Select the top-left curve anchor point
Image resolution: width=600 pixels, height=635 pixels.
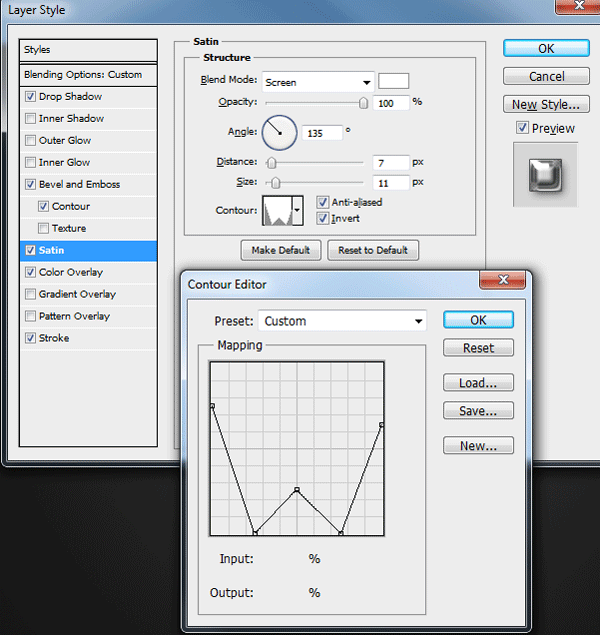(212, 405)
